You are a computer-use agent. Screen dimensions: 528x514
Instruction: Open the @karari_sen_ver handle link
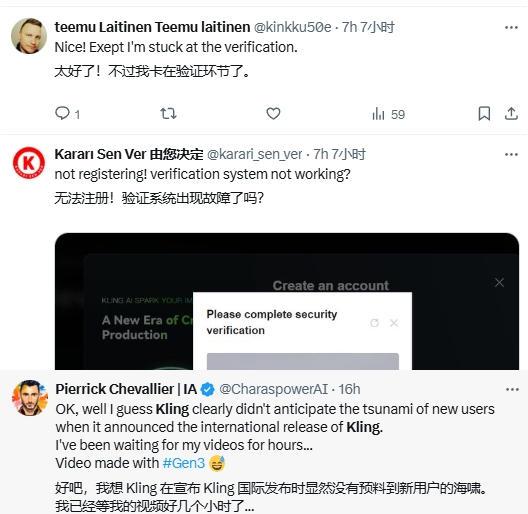click(x=255, y=154)
